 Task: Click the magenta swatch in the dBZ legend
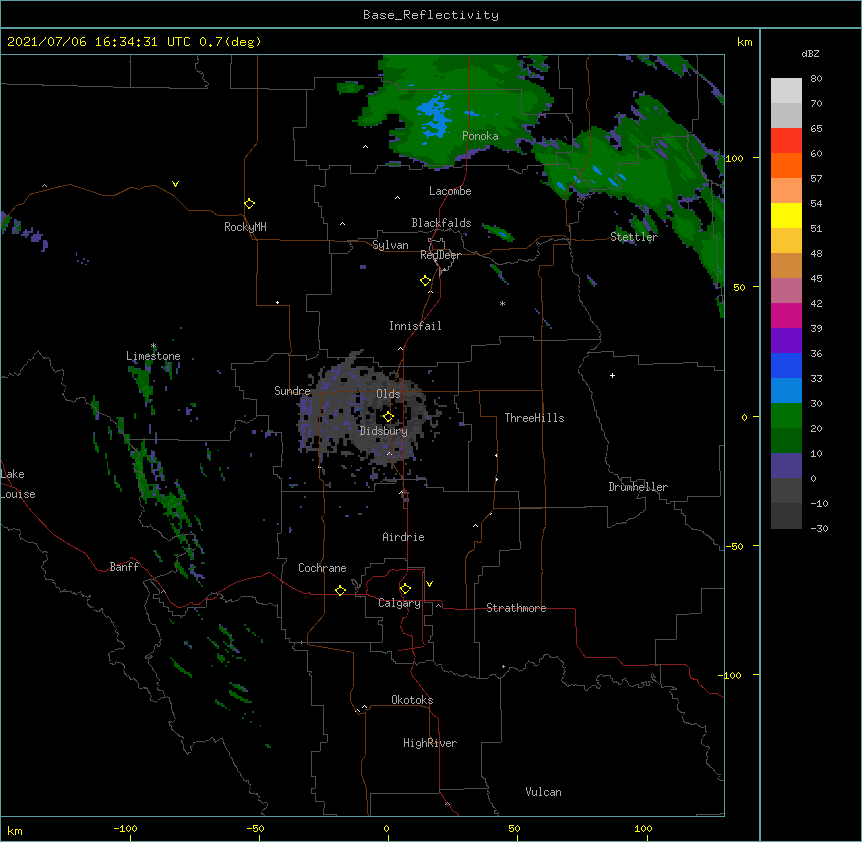point(786,316)
